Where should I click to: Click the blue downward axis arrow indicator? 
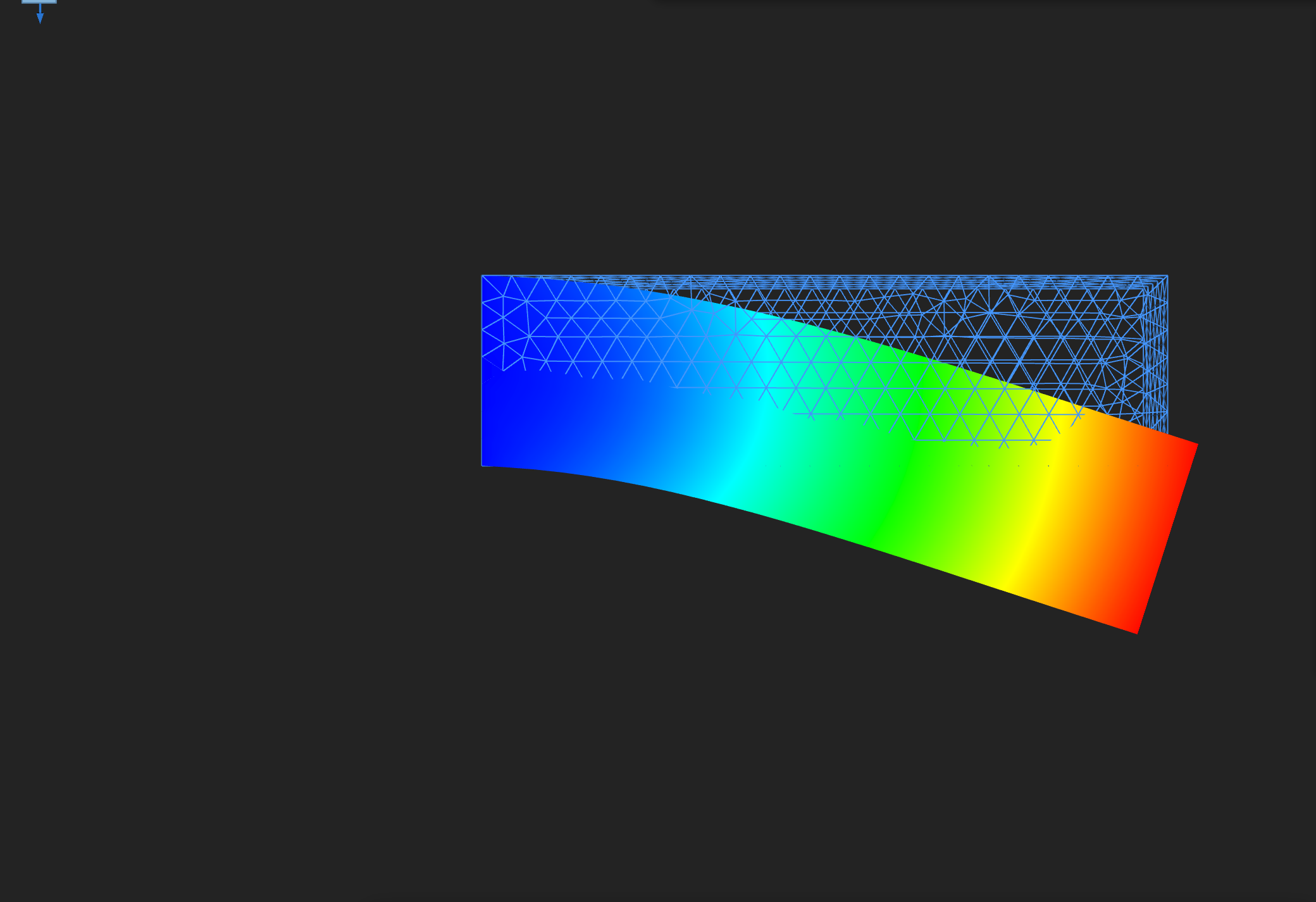pos(40,13)
